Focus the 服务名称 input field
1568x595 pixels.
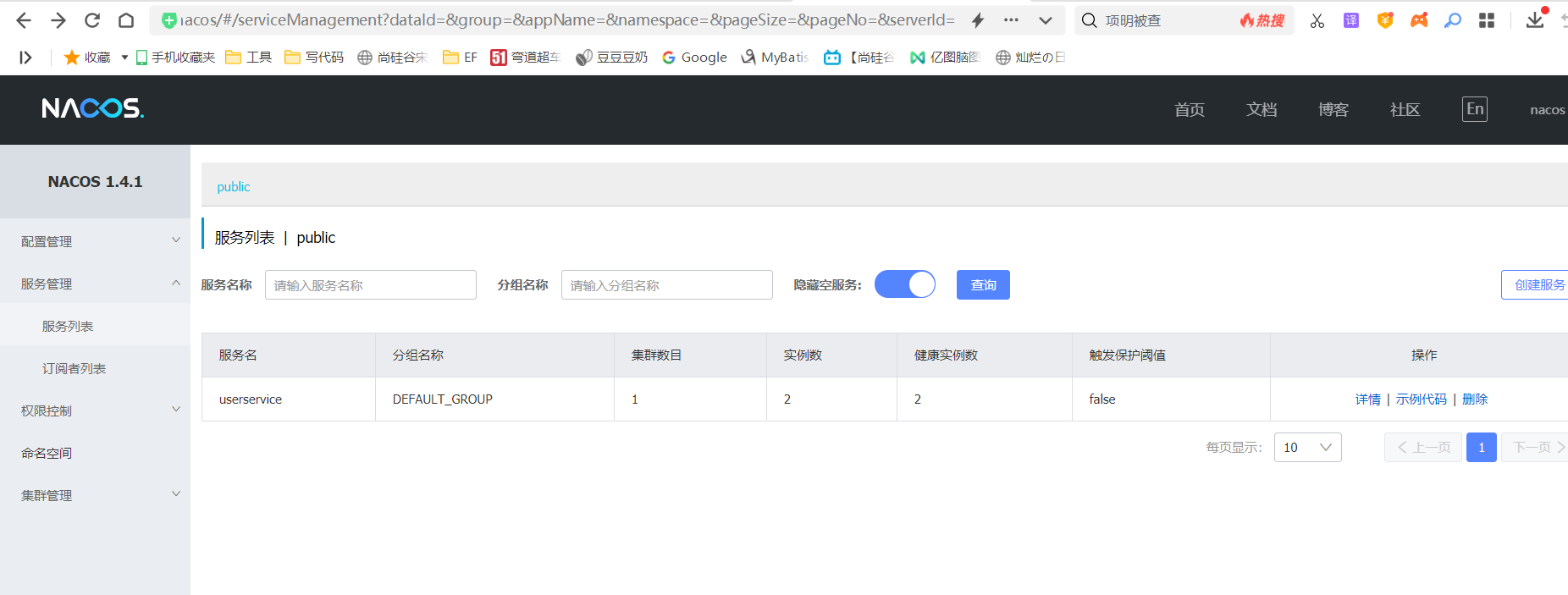point(371,285)
